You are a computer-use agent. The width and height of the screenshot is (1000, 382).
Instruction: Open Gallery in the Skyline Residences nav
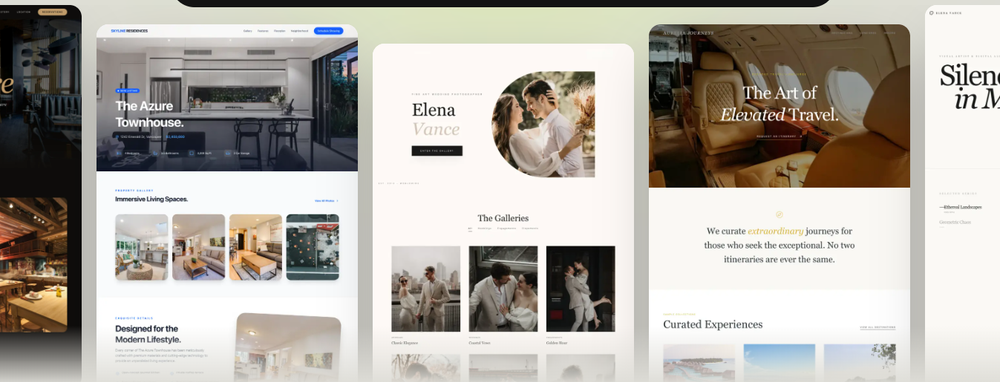[x=247, y=31]
